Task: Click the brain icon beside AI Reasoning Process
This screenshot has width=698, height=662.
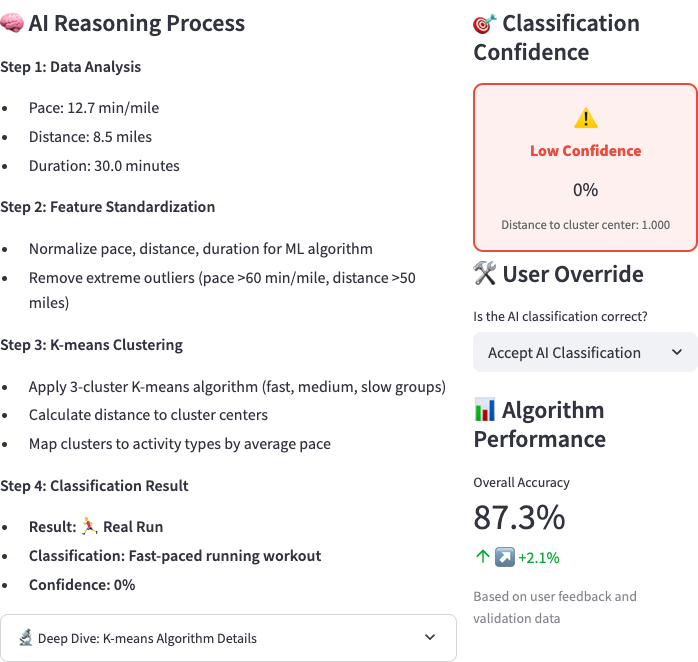Action: tap(12, 24)
